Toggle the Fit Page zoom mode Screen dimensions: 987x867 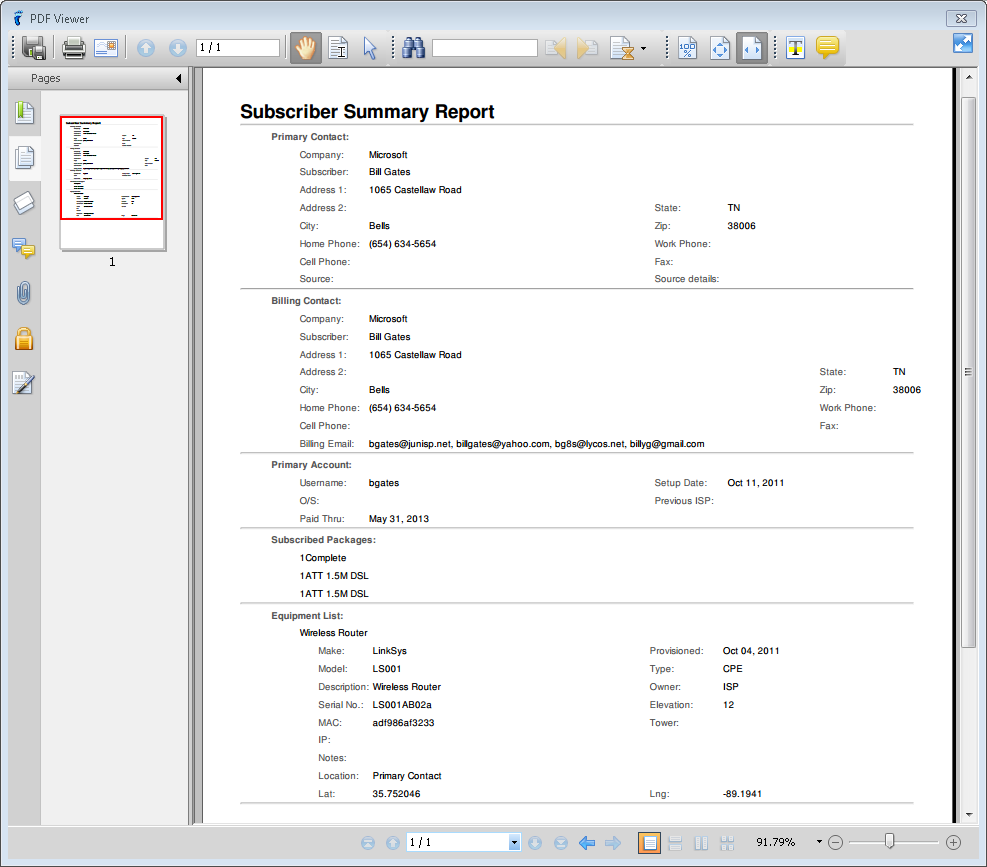pyautogui.click(x=719, y=48)
